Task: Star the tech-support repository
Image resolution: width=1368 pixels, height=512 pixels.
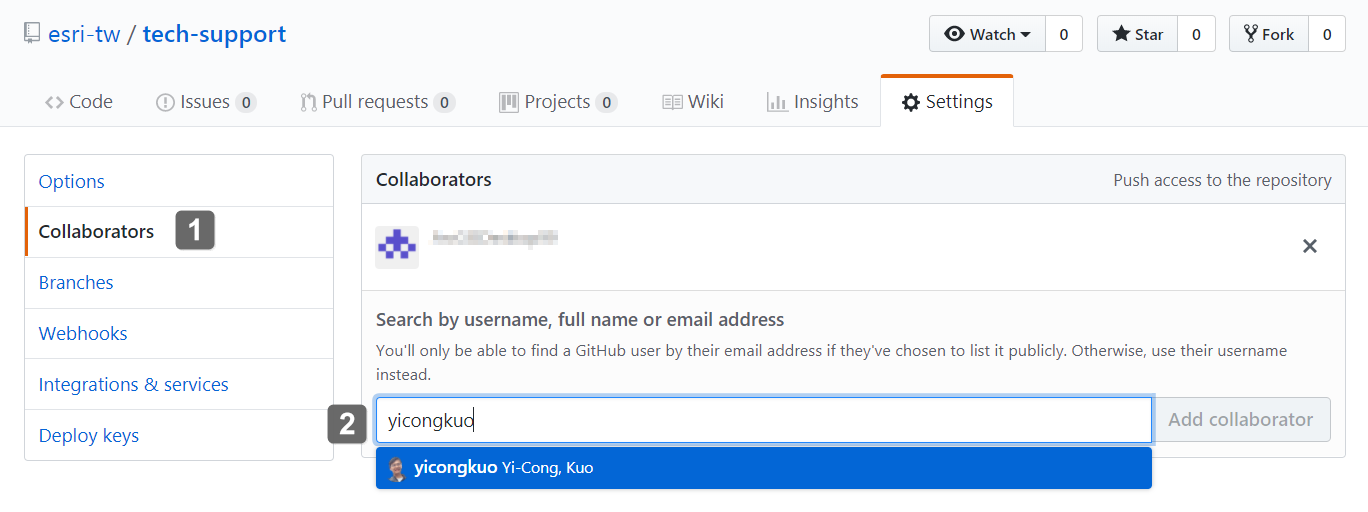Action: 1137,34
